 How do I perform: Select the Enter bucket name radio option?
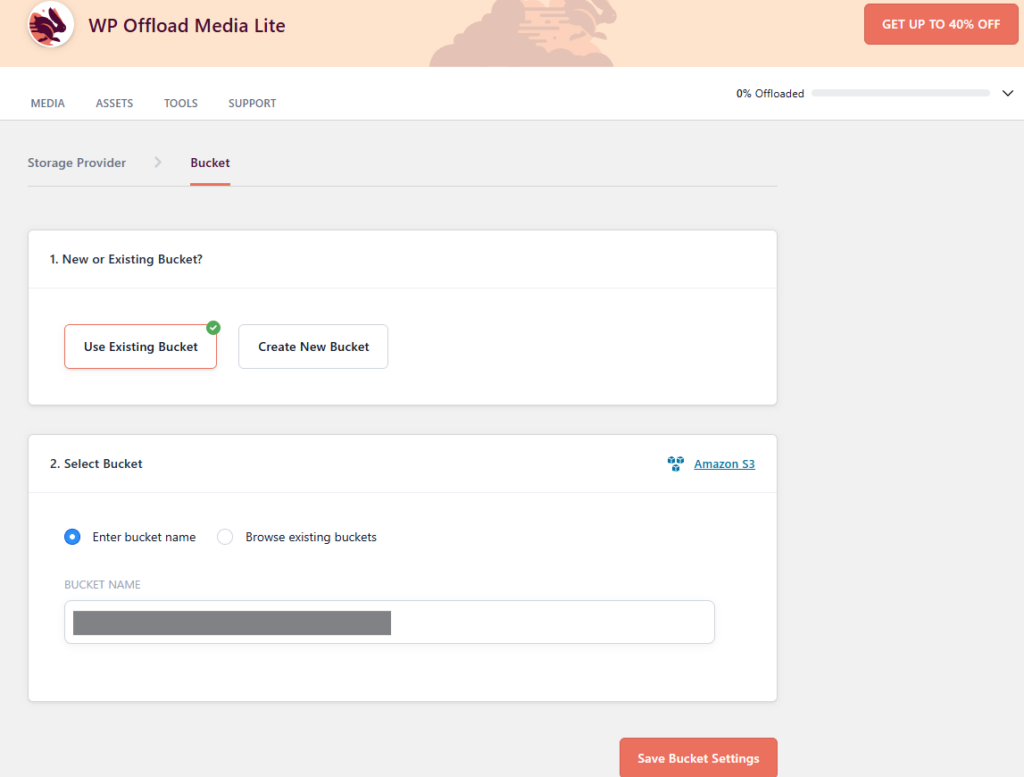(x=72, y=537)
